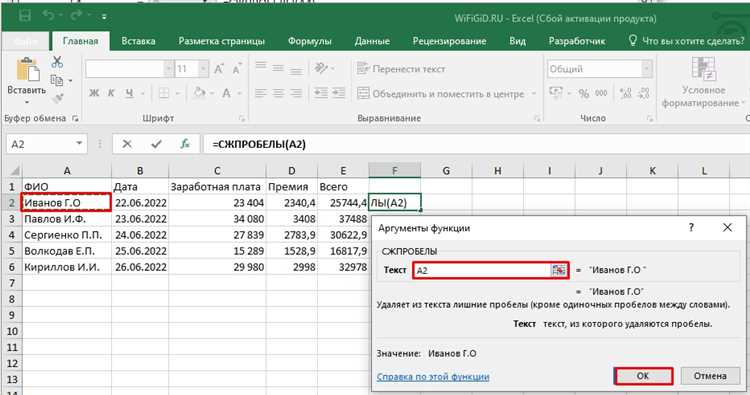Switch to the Главная tab
The width and height of the screenshot is (750, 395).
80,41
